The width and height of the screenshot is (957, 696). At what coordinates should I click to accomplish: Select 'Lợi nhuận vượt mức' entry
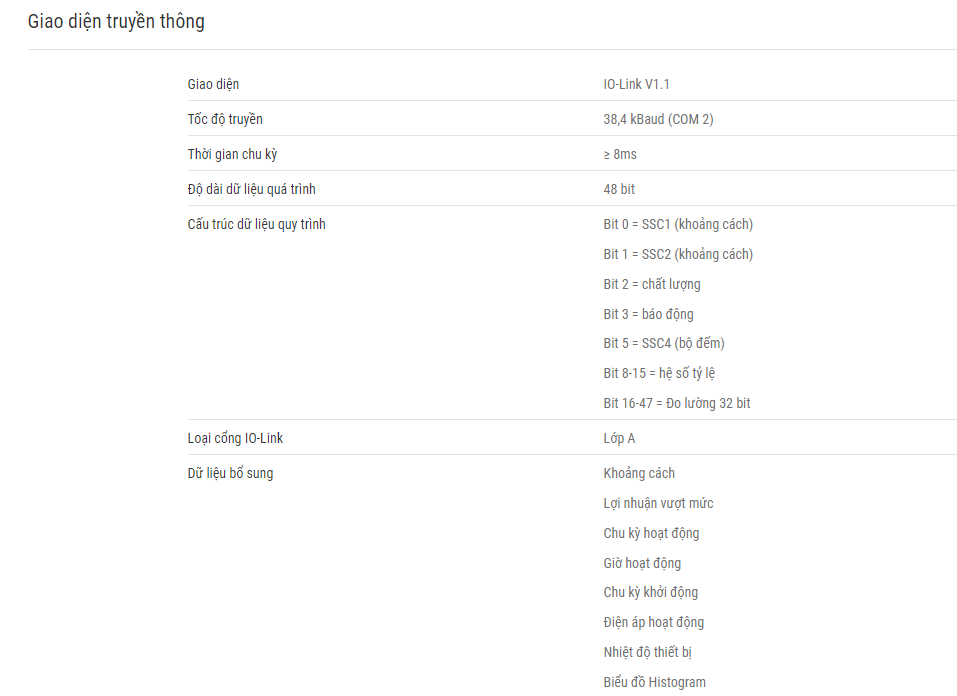[658, 503]
